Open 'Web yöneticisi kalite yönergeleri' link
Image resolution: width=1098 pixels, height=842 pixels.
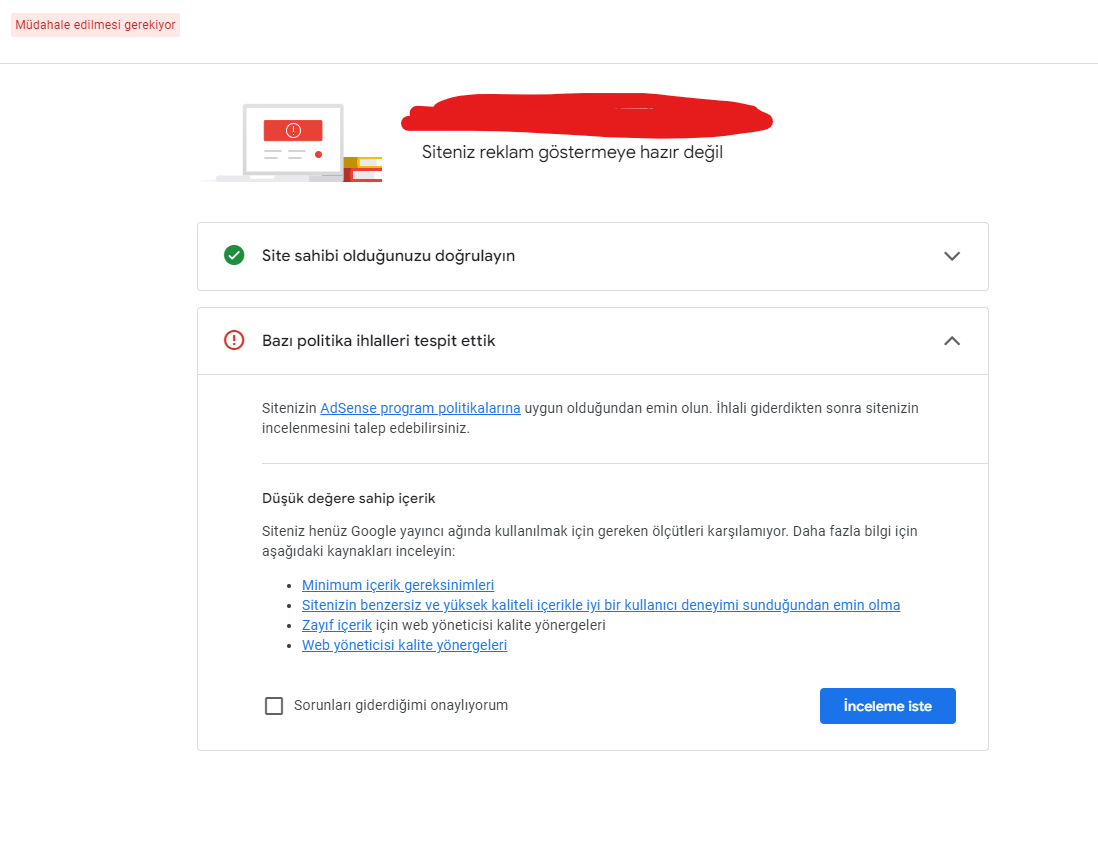tap(404, 645)
